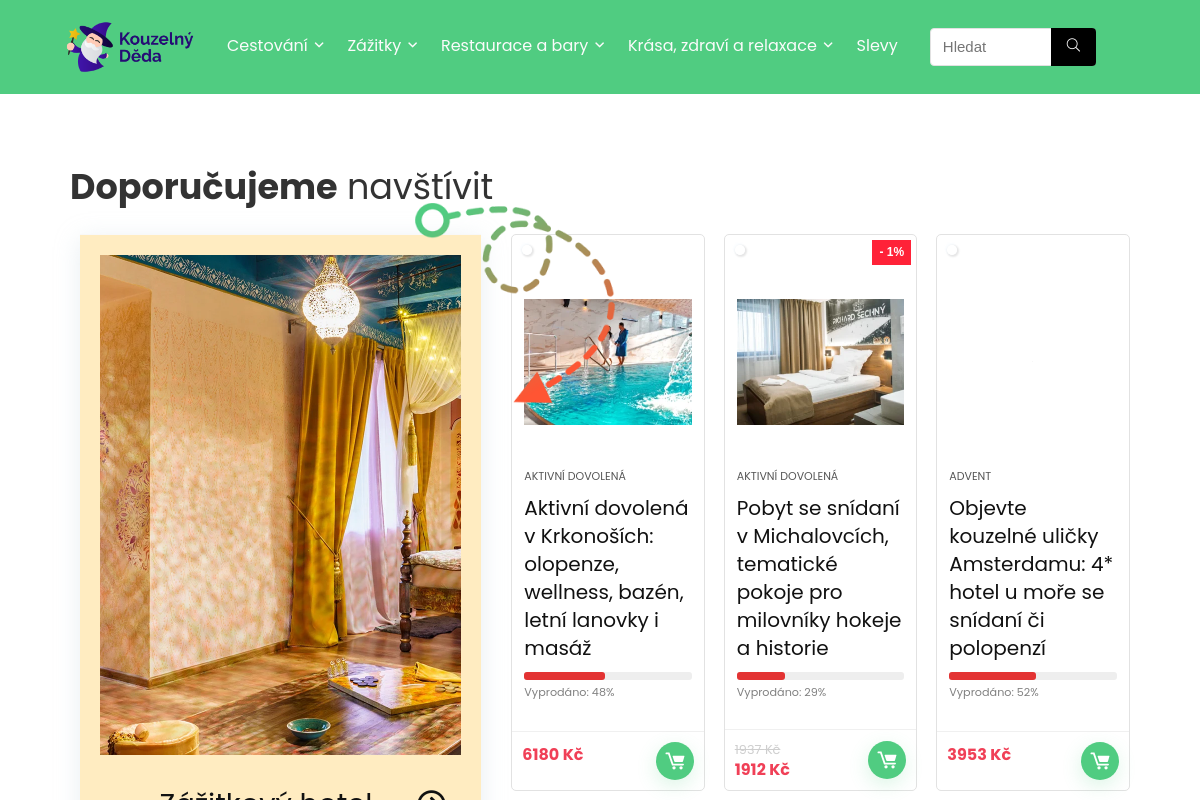Open the Pobyt se snídaní v Michalovcích title
This screenshot has width=1200, height=800.
click(x=819, y=578)
